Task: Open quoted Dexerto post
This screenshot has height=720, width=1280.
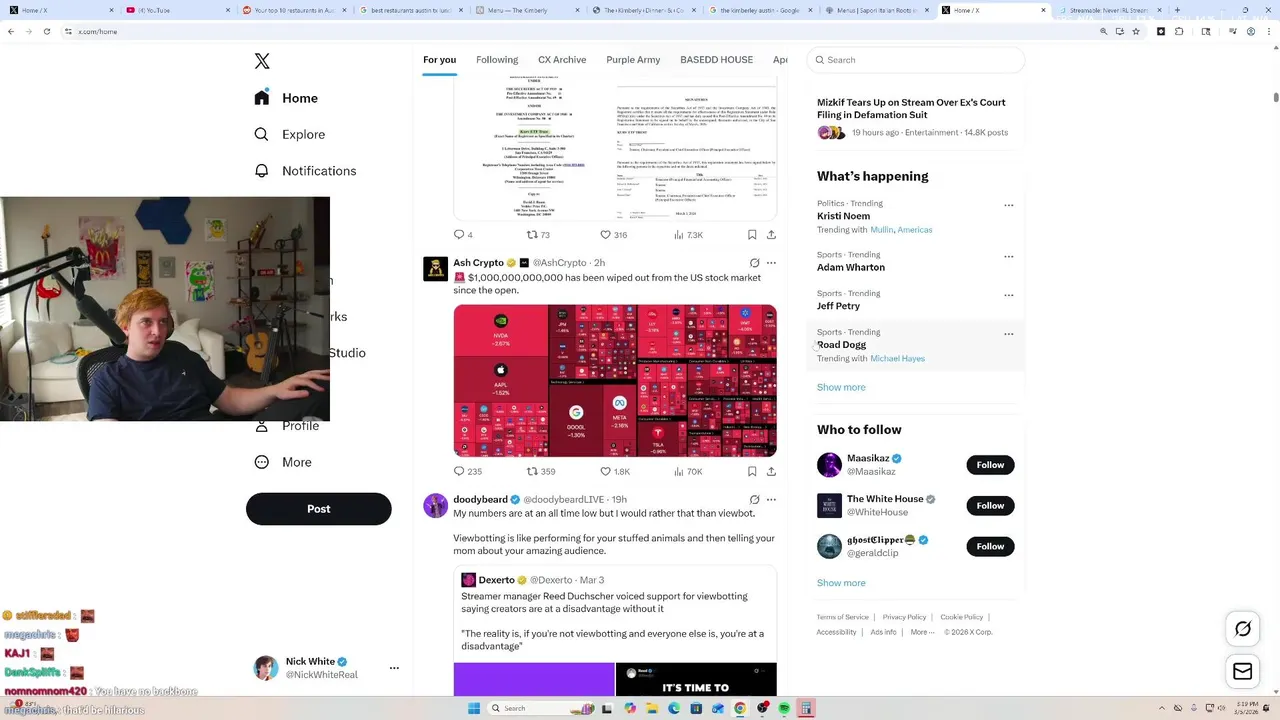Action: tap(615, 630)
